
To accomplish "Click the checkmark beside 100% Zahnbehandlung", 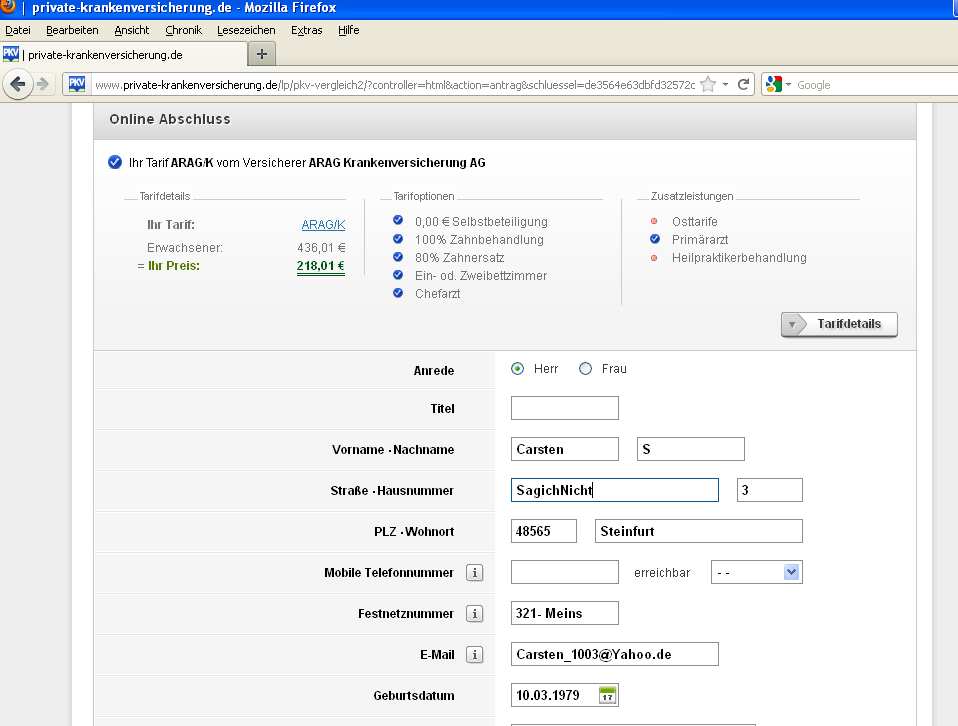I will 398,238.
